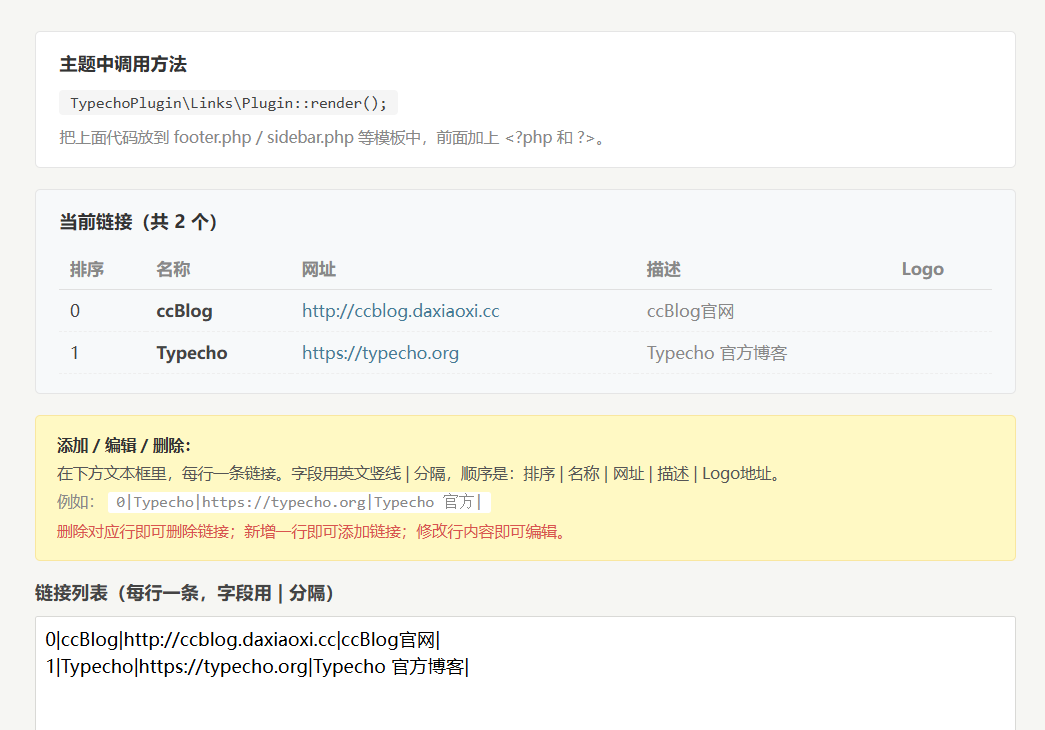Screen dimensions: 1045x730
Task: Click inside the 链接列表 textarea
Action: click(525, 673)
